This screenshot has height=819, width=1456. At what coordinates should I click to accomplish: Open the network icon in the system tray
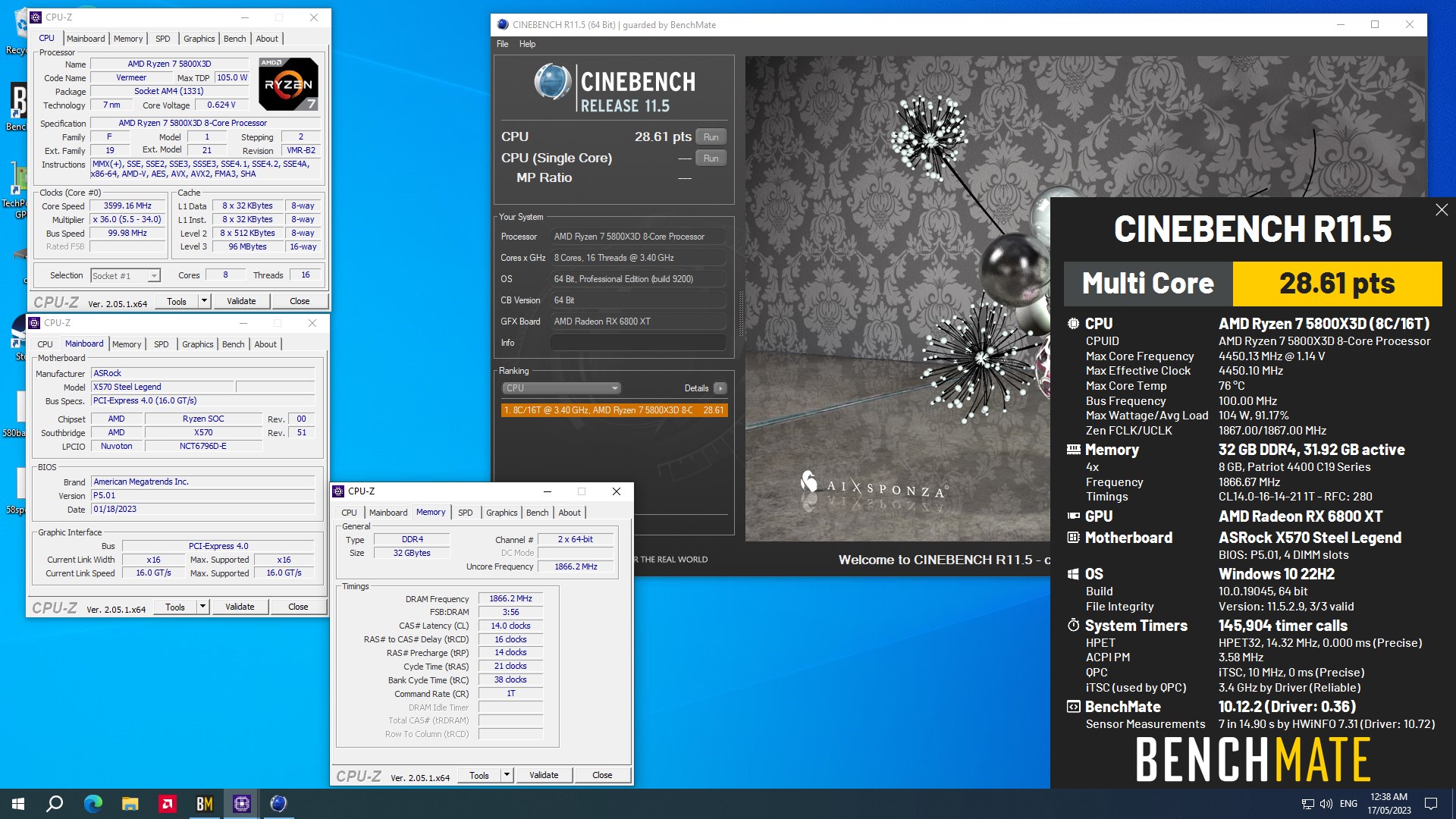click(1308, 804)
